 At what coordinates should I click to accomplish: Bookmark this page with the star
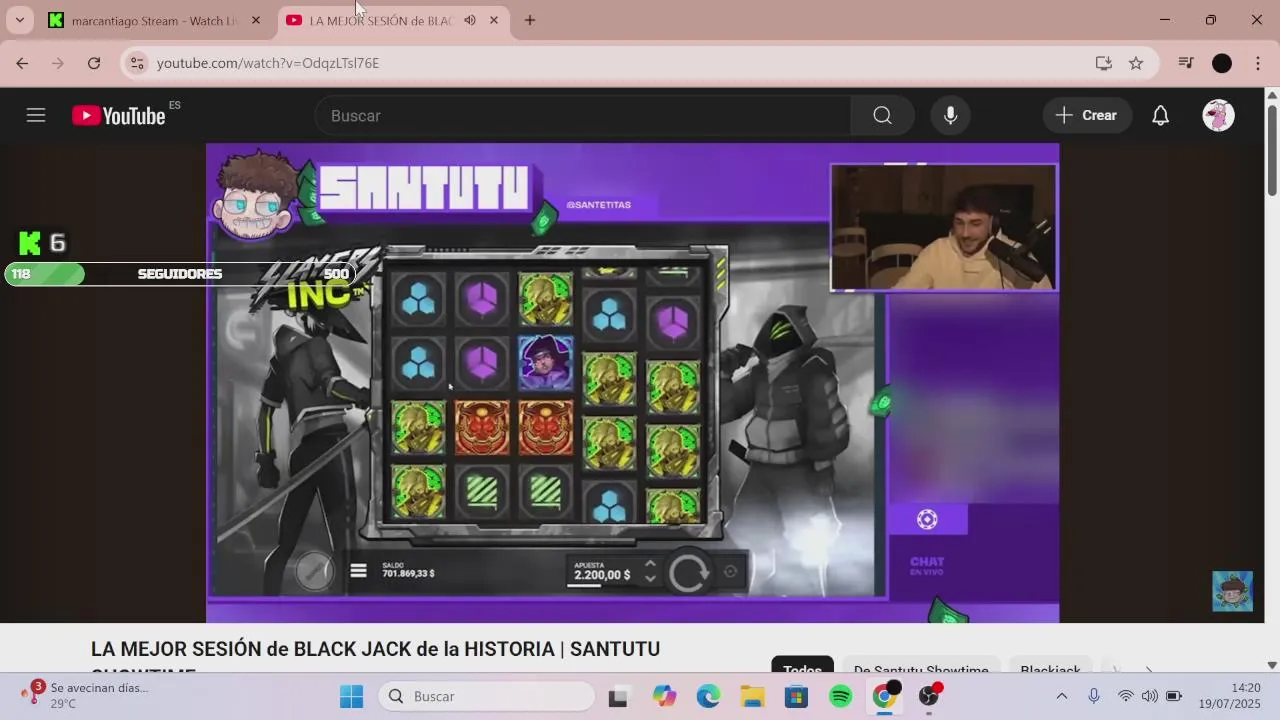pyautogui.click(x=1136, y=63)
